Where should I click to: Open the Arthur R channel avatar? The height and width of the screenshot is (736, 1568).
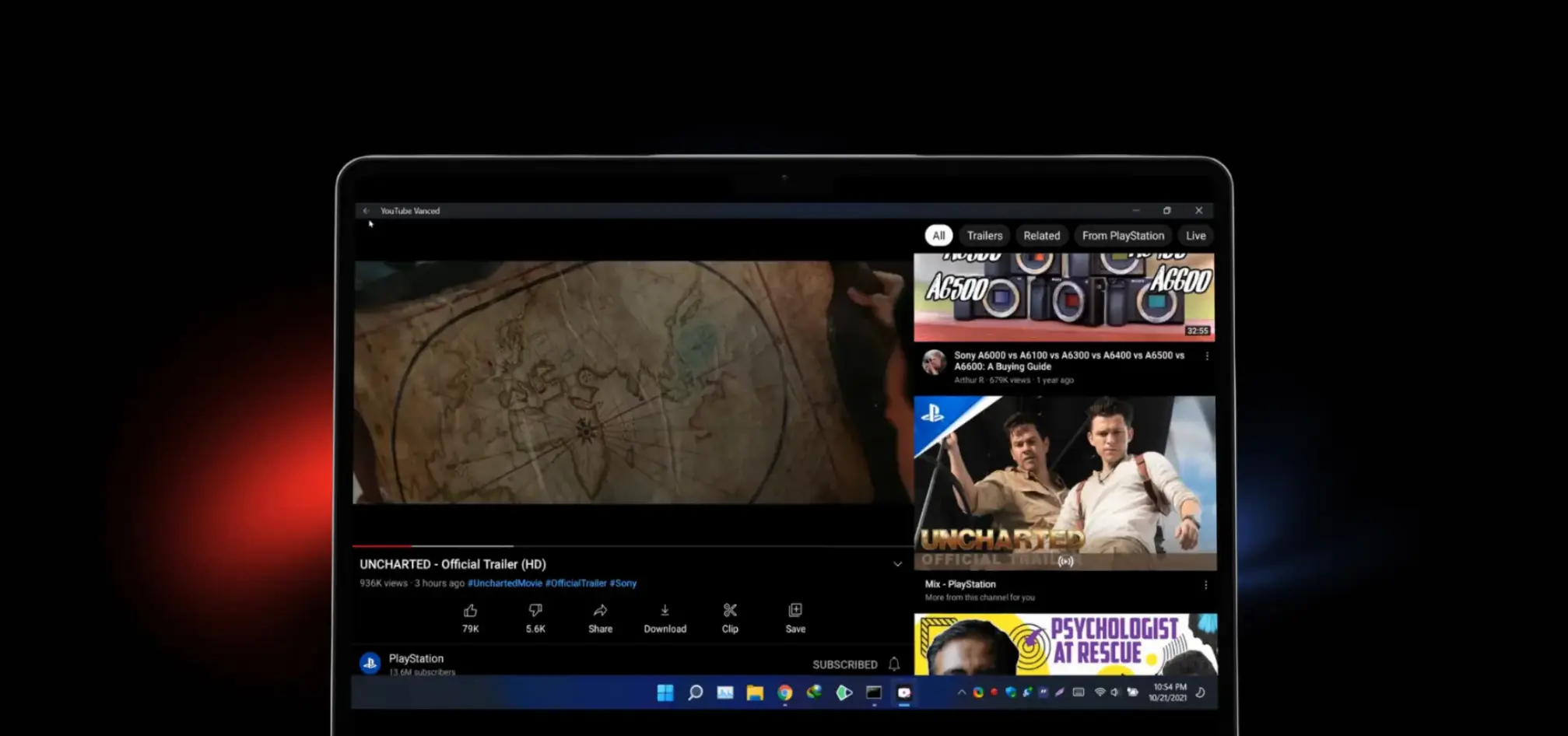[x=934, y=362]
